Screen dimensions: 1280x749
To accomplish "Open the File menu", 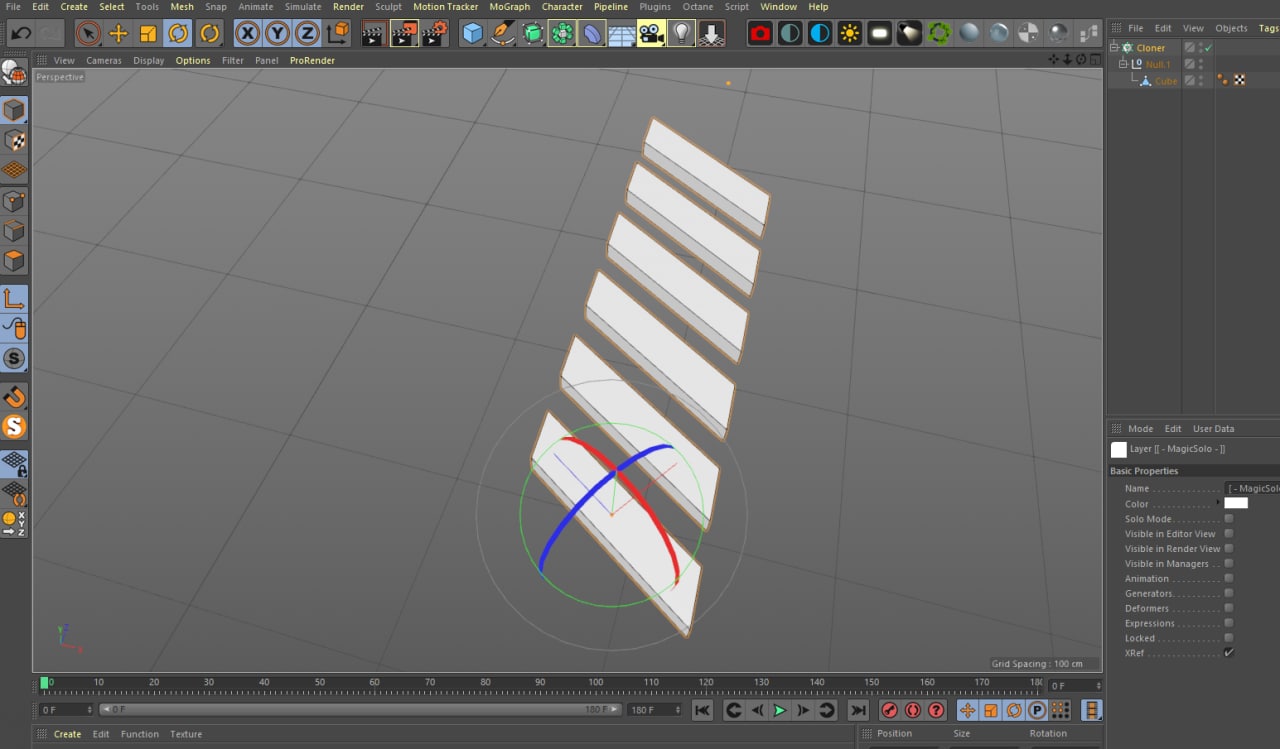I will (x=13, y=7).
